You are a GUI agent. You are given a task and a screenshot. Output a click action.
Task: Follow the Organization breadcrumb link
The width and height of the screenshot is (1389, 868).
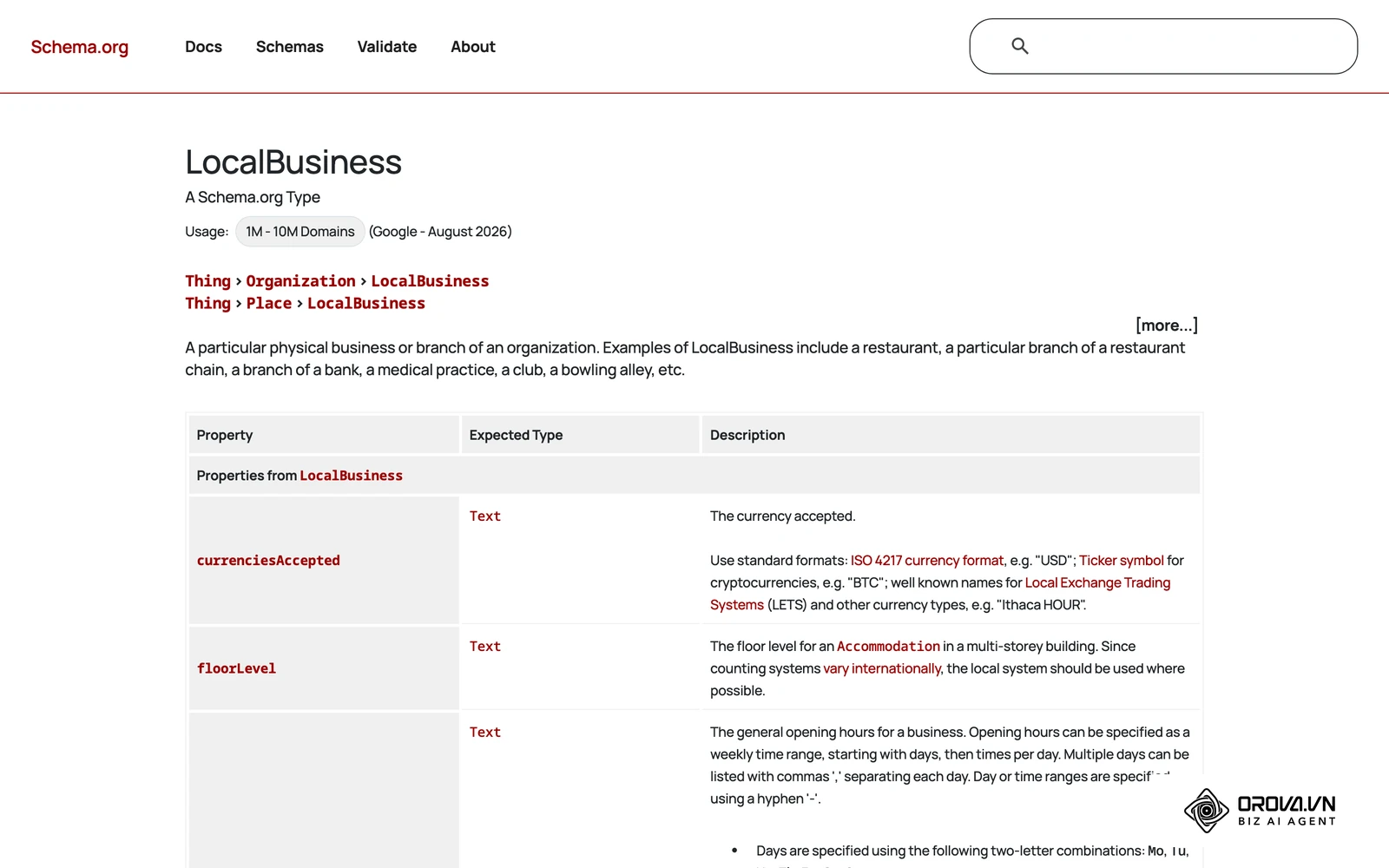300,281
